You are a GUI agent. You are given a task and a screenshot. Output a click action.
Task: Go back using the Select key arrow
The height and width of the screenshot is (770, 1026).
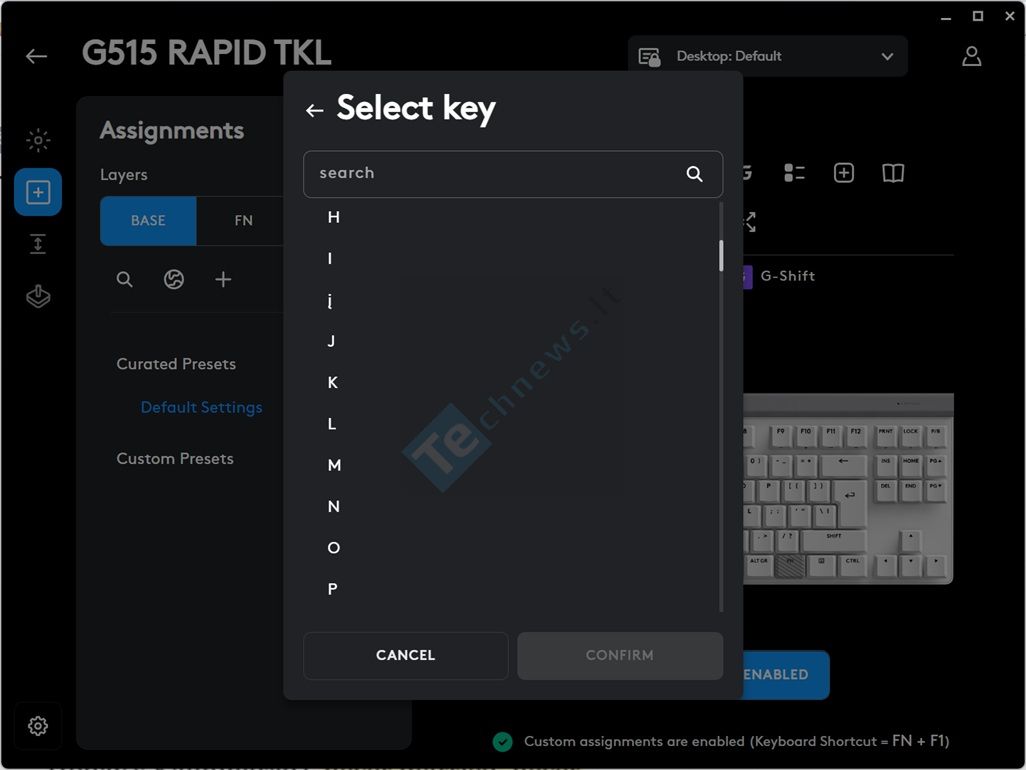pyautogui.click(x=315, y=110)
